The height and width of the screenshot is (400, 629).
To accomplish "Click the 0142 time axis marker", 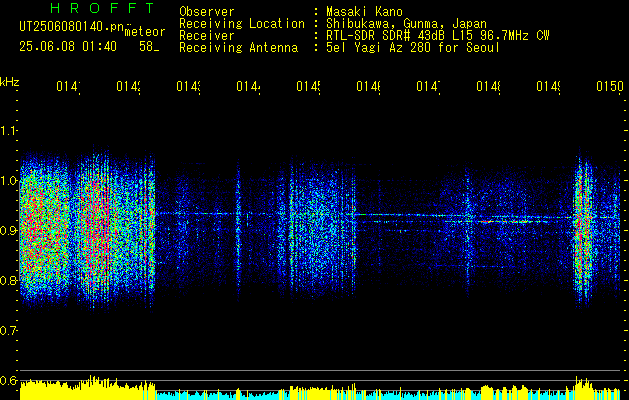I will tap(128, 87).
